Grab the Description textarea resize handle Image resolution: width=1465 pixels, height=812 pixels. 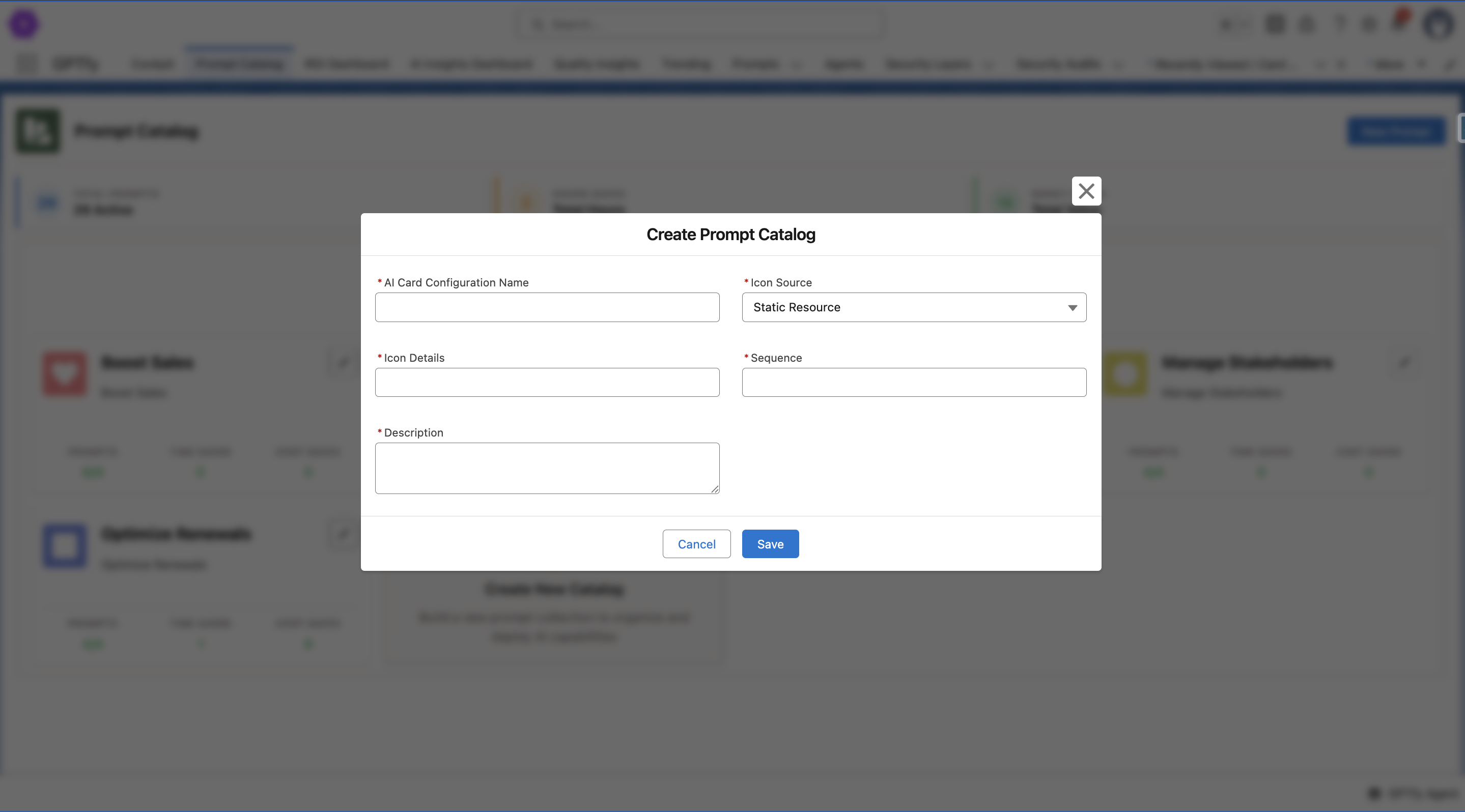(714, 489)
